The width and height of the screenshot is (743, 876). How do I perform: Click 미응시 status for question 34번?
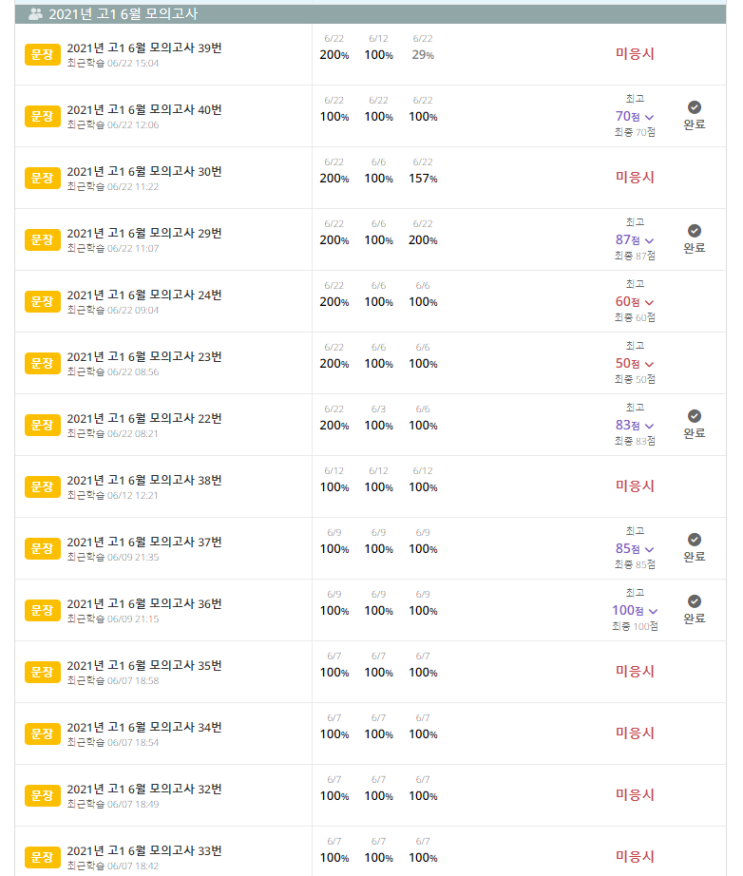(x=634, y=733)
